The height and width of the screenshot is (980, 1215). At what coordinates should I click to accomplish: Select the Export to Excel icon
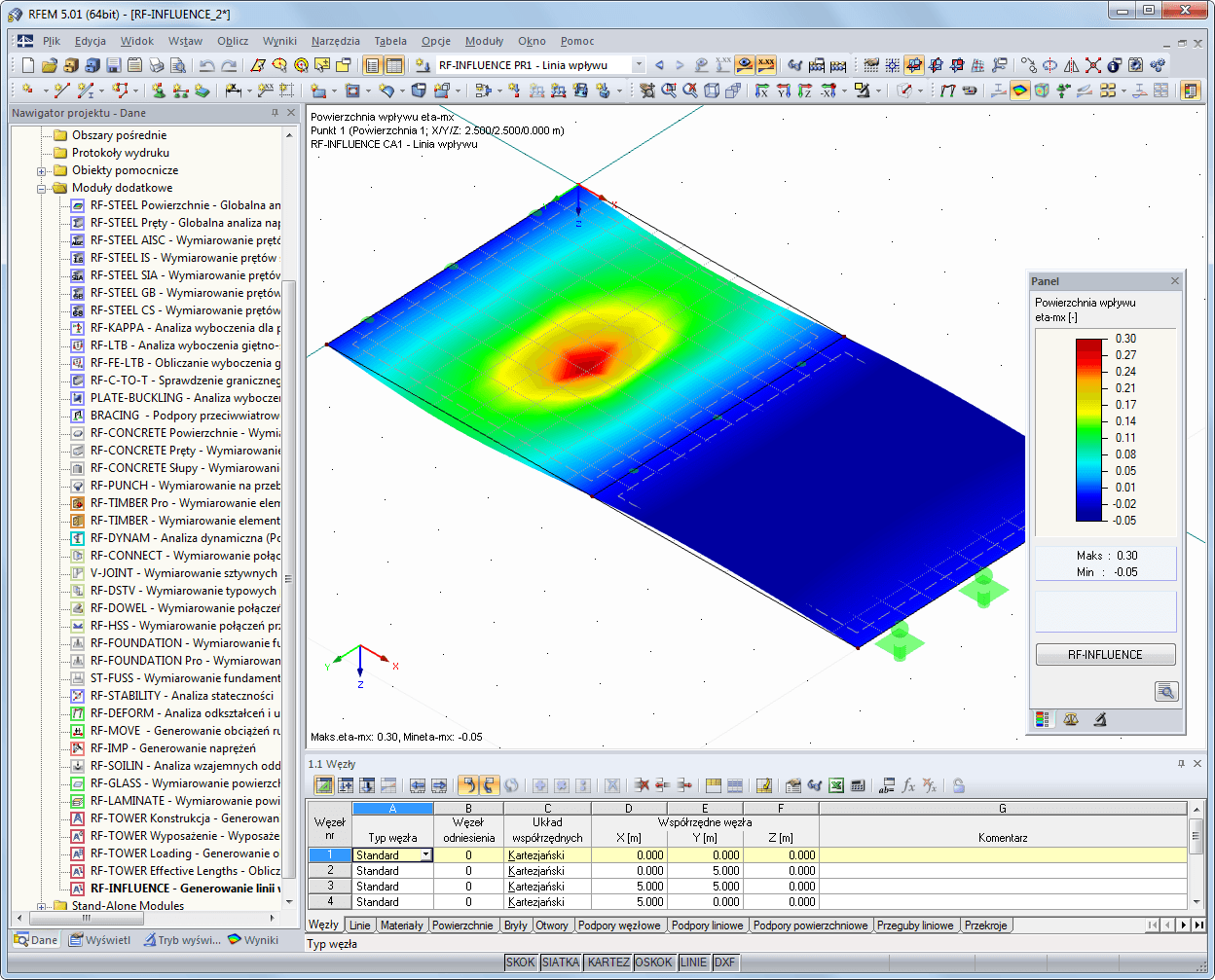[834, 785]
